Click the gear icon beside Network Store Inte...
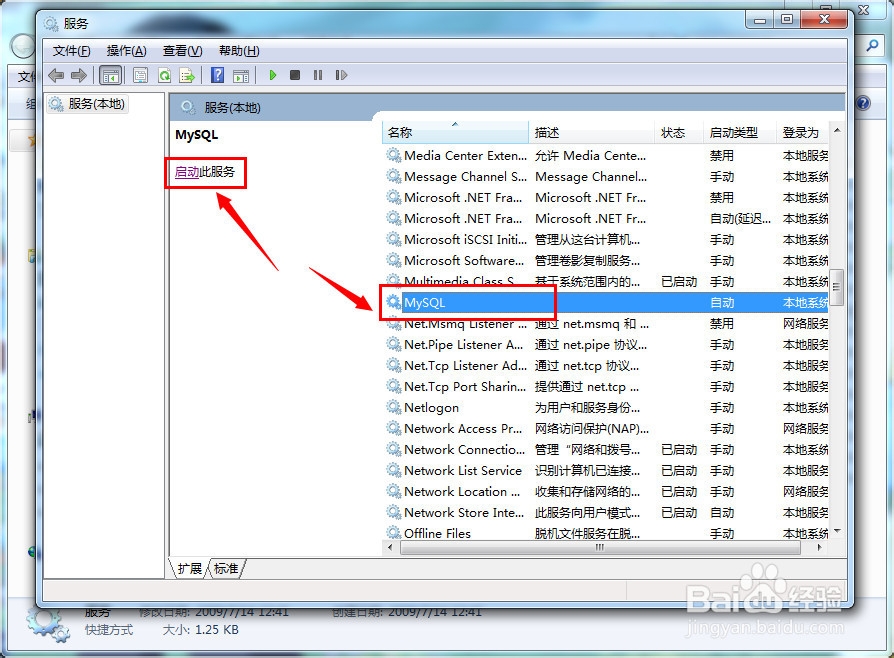The width and height of the screenshot is (894, 658). [x=393, y=512]
